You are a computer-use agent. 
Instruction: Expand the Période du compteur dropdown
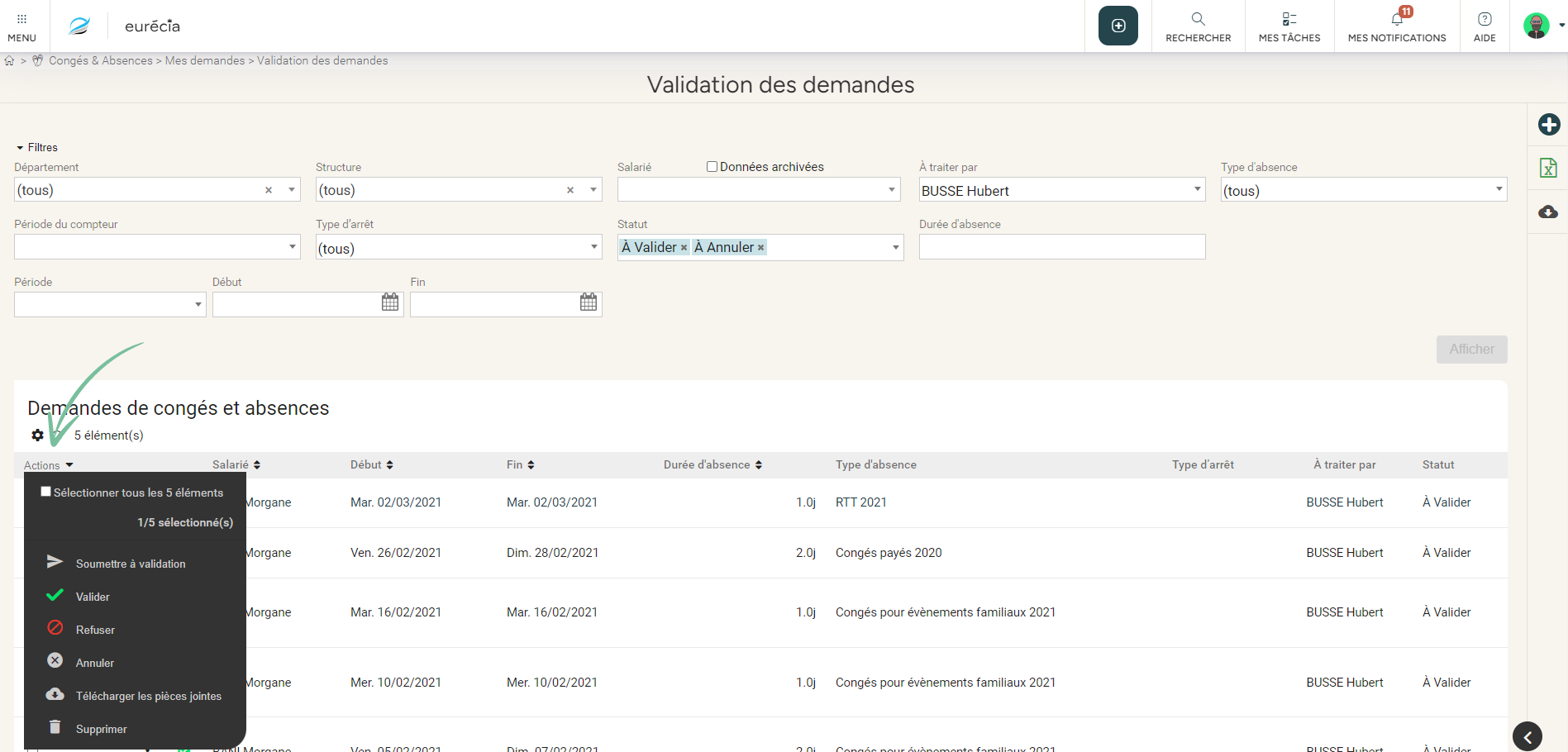coord(293,247)
